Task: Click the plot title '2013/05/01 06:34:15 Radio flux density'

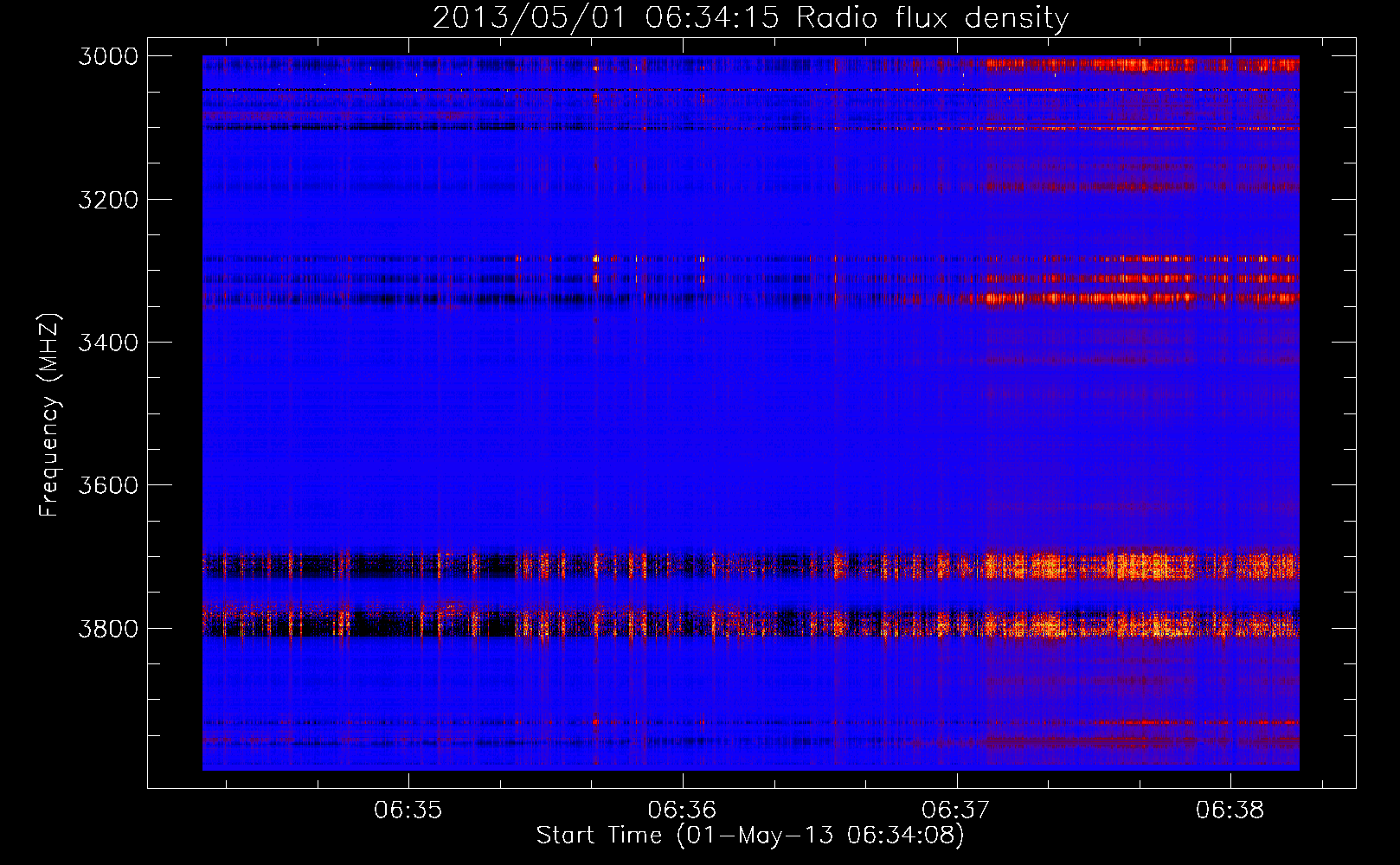Action: coord(750,18)
